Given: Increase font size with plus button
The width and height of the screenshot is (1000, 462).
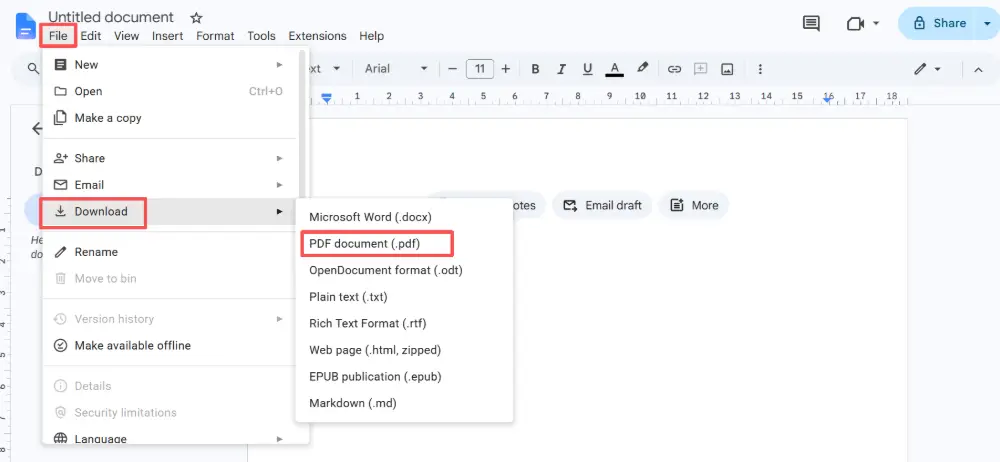Looking at the screenshot, I should pos(506,69).
